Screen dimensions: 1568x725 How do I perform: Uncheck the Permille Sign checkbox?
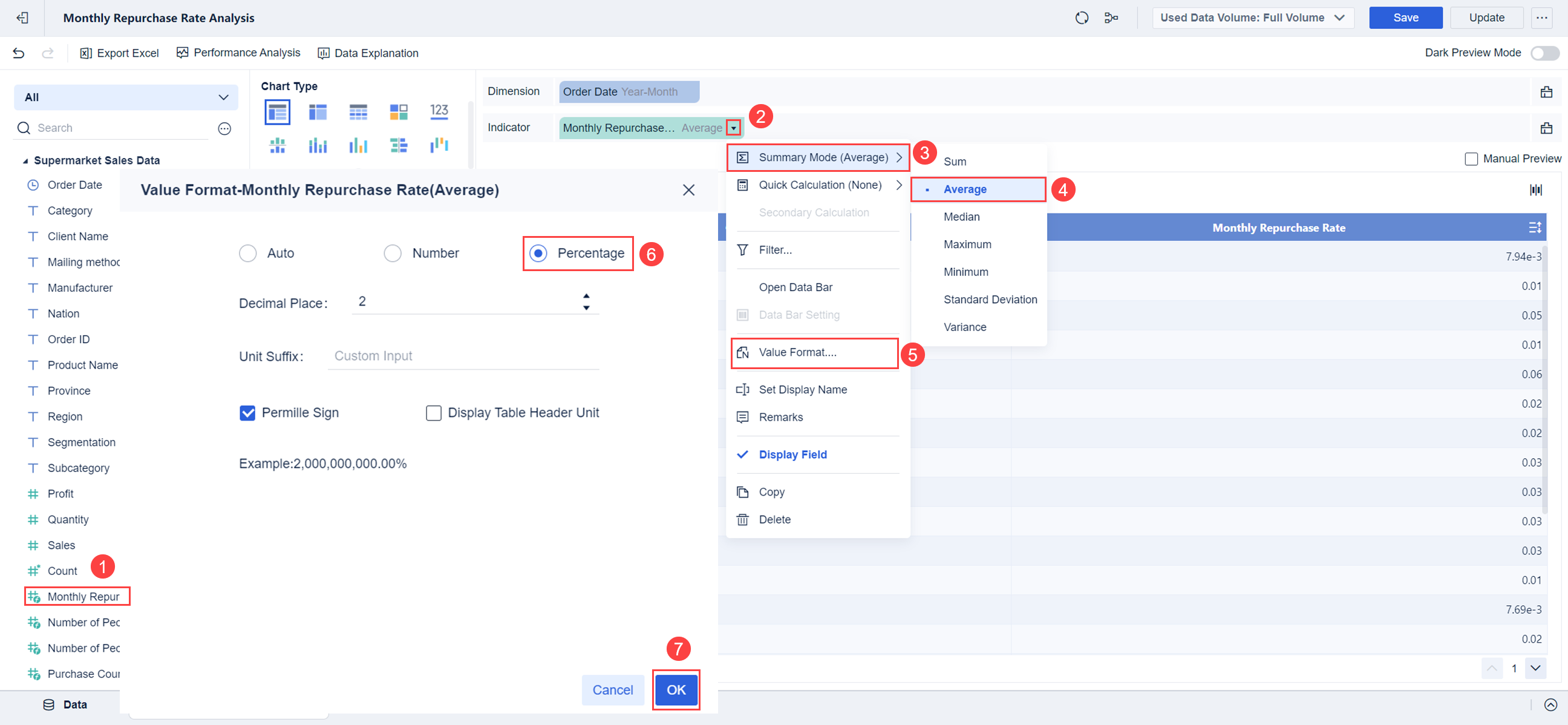[x=247, y=413]
